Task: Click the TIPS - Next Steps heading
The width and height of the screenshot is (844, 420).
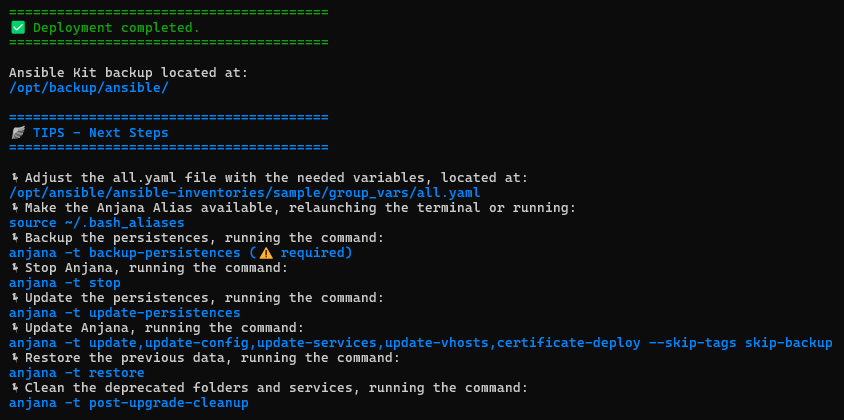Action: click(x=100, y=133)
